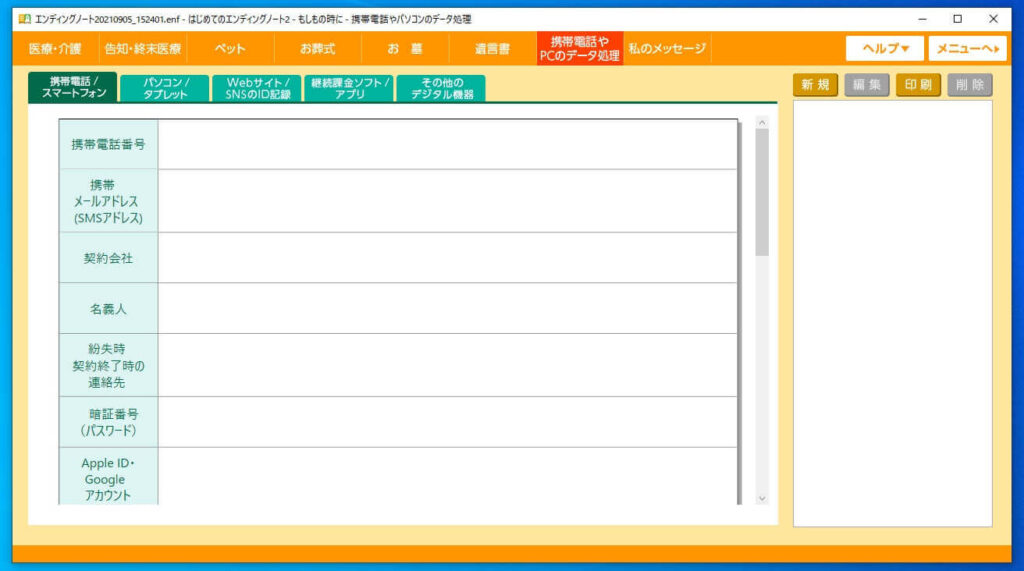
Task: Click the 携帯電話番号 input field
Action: (x=447, y=144)
